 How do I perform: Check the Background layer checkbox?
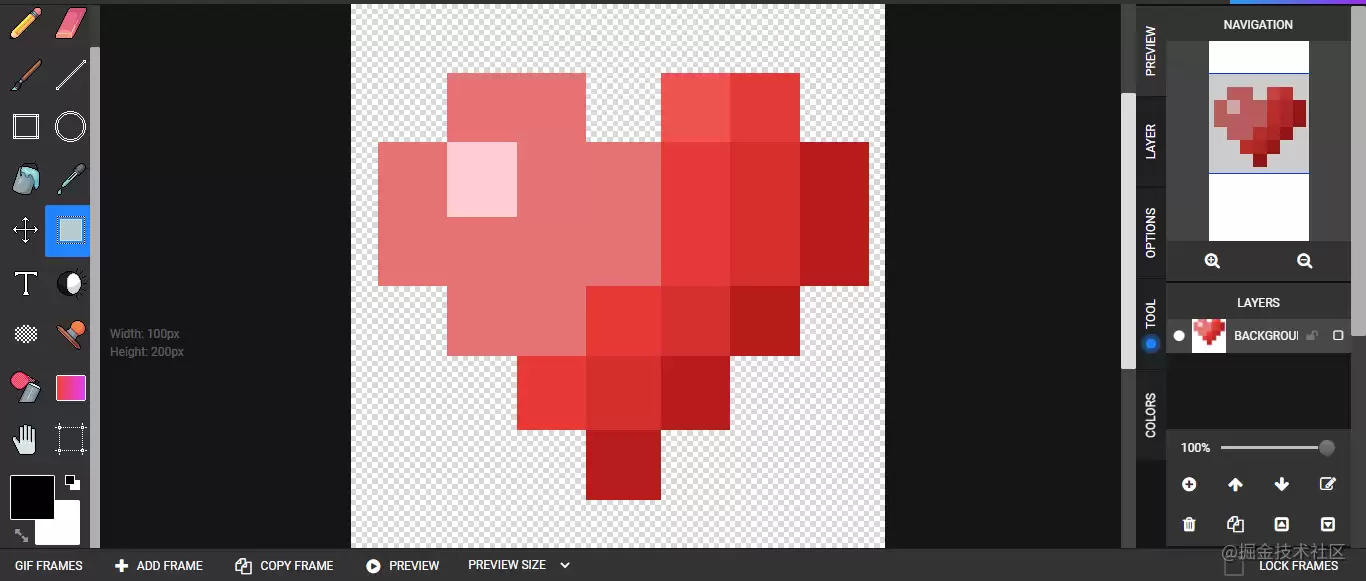(x=1338, y=336)
